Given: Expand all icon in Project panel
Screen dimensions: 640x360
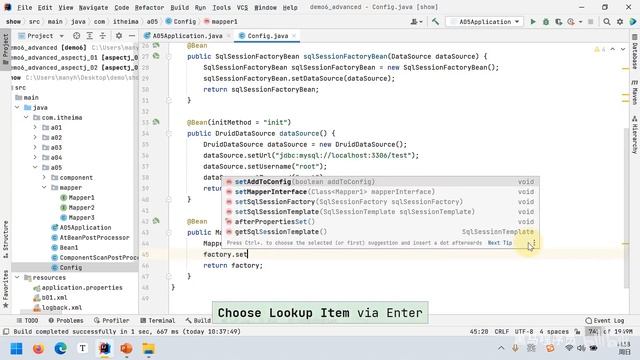Looking at the screenshot, I should (89, 36).
